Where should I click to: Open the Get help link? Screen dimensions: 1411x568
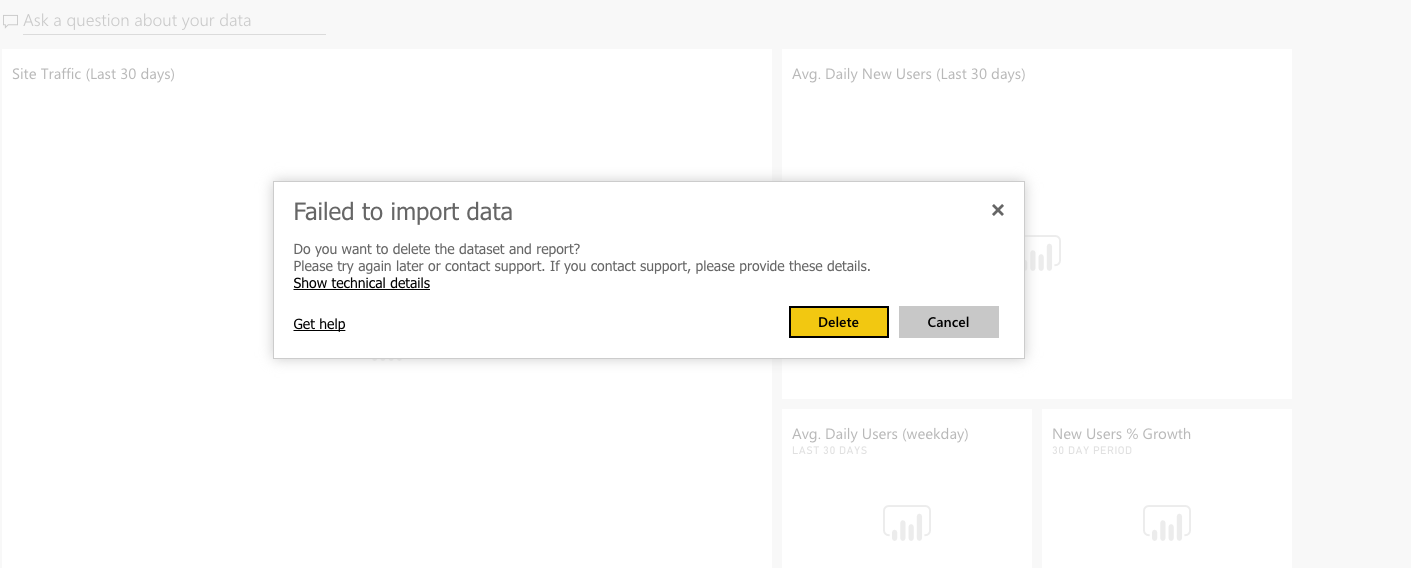pyautogui.click(x=319, y=324)
